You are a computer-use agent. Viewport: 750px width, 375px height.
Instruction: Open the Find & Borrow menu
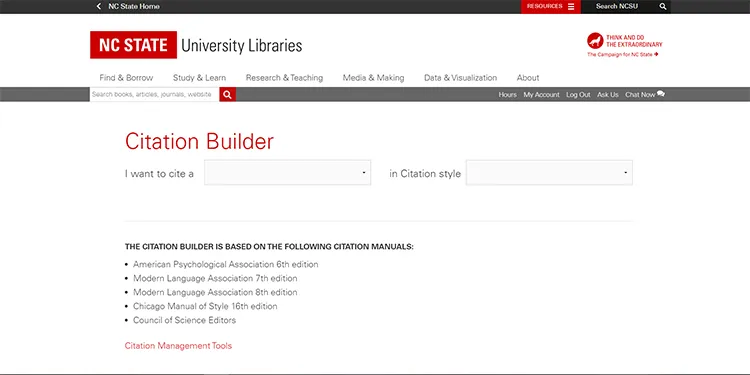[x=126, y=77]
